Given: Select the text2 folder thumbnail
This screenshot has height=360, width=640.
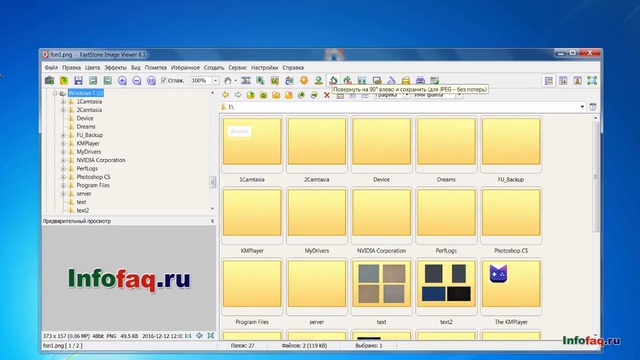Looking at the screenshot, I should (446, 287).
